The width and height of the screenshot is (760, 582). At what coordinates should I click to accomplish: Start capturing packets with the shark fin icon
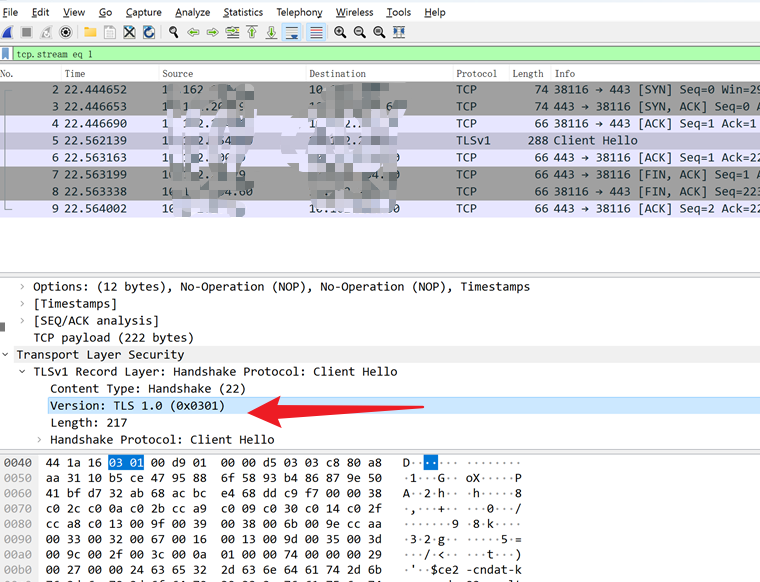click(x=7, y=32)
